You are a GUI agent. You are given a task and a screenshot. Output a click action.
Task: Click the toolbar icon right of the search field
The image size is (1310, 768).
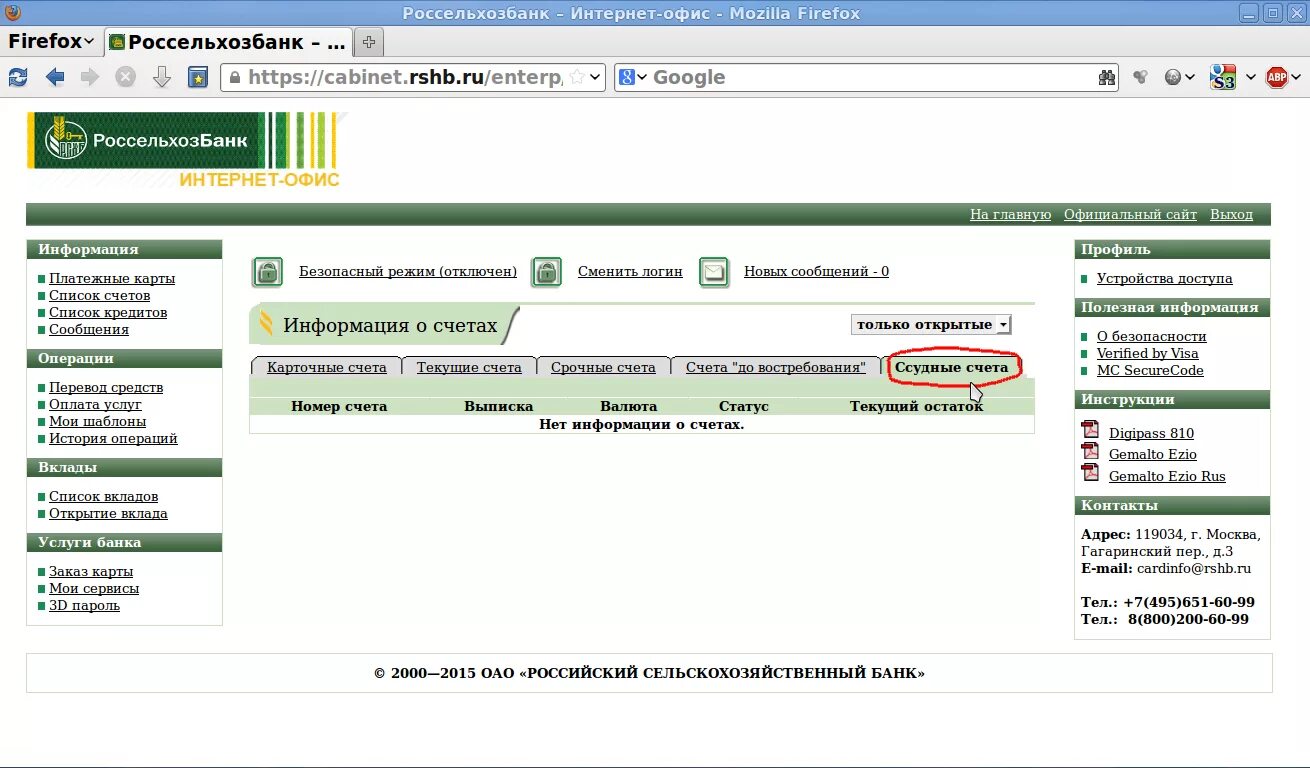point(1140,77)
